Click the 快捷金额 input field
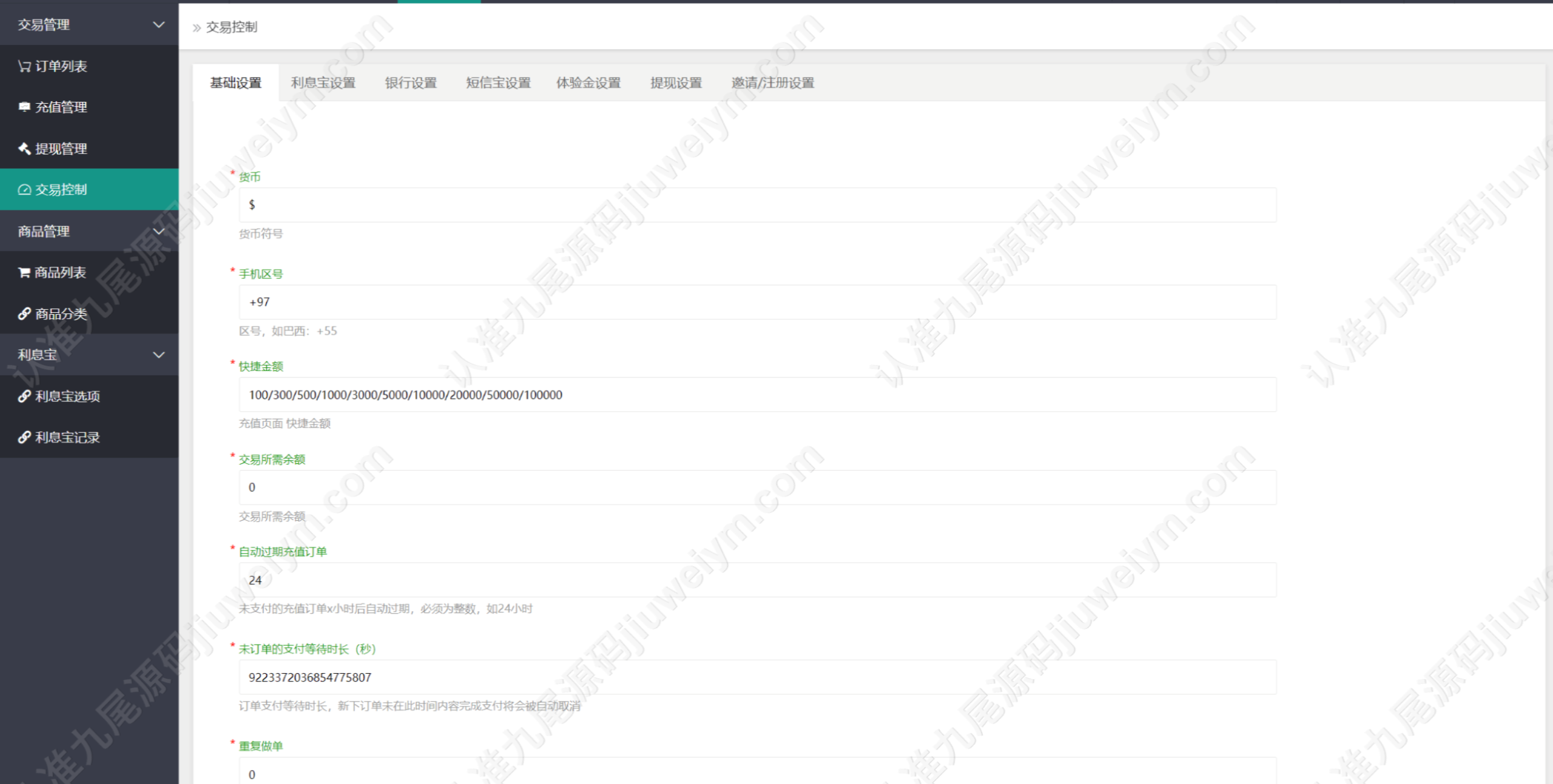The height and width of the screenshot is (784, 1553). click(758, 395)
